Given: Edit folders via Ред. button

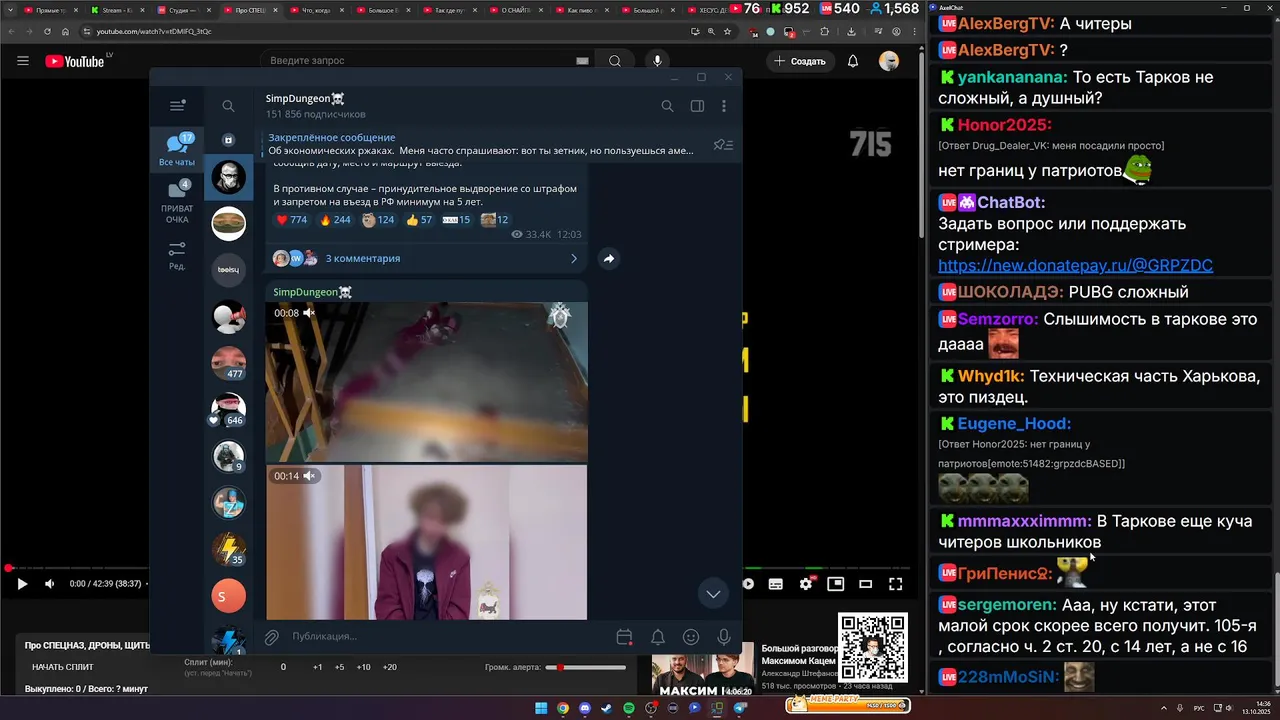Looking at the screenshot, I should point(177,256).
